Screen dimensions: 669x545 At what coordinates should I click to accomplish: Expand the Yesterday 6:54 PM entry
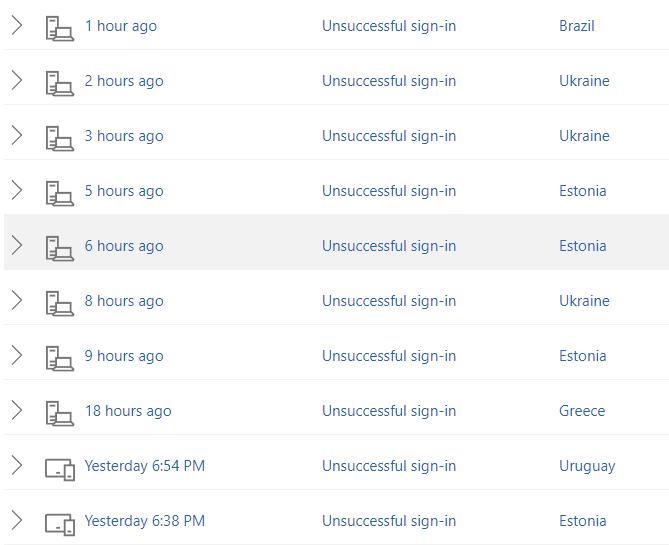tap(16, 466)
